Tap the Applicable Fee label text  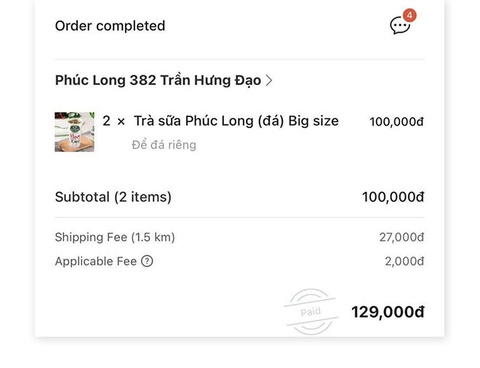(x=96, y=261)
